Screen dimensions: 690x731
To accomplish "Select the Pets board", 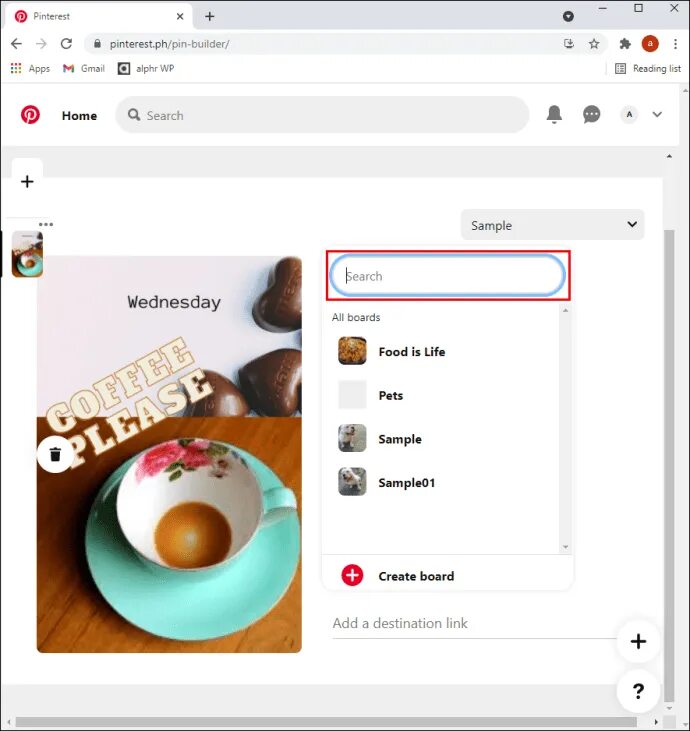I will (441, 395).
